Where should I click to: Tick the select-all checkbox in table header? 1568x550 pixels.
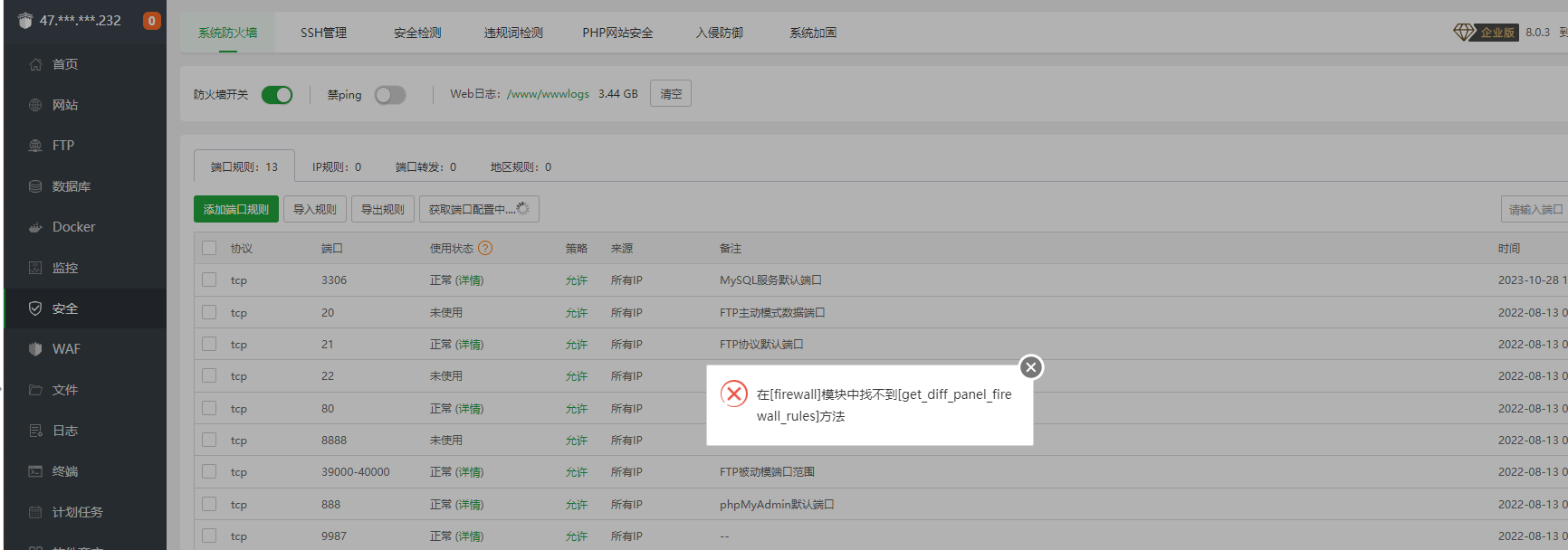(209, 248)
